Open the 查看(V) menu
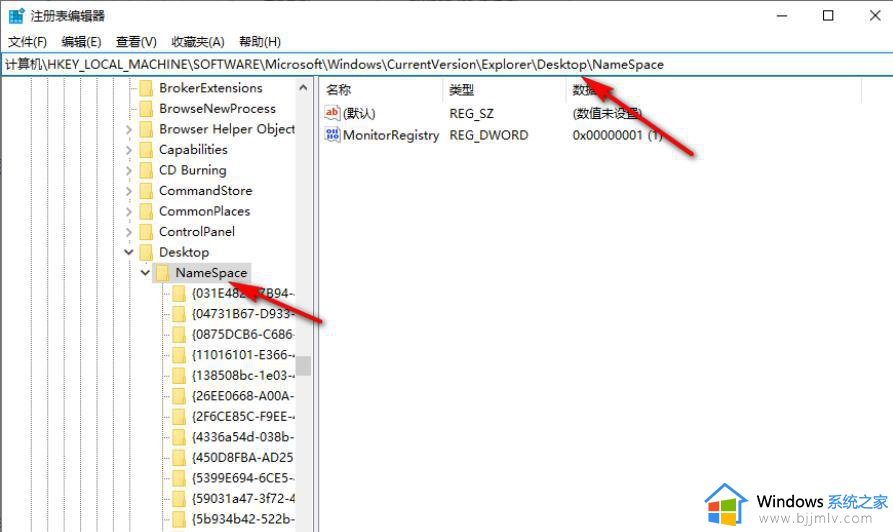 [x=136, y=42]
